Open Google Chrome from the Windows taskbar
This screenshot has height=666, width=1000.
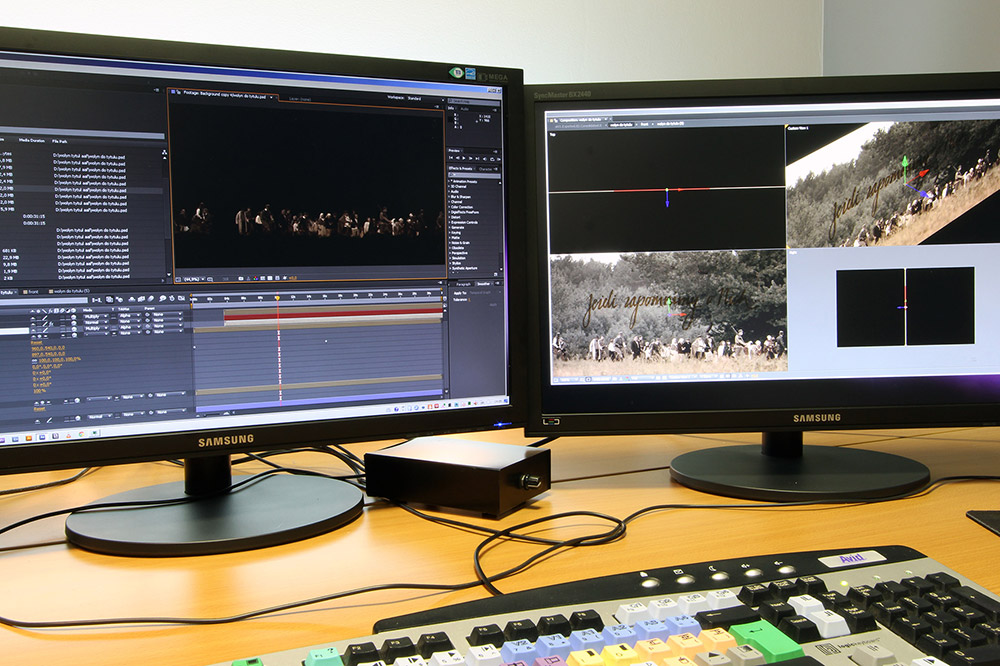[82, 434]
